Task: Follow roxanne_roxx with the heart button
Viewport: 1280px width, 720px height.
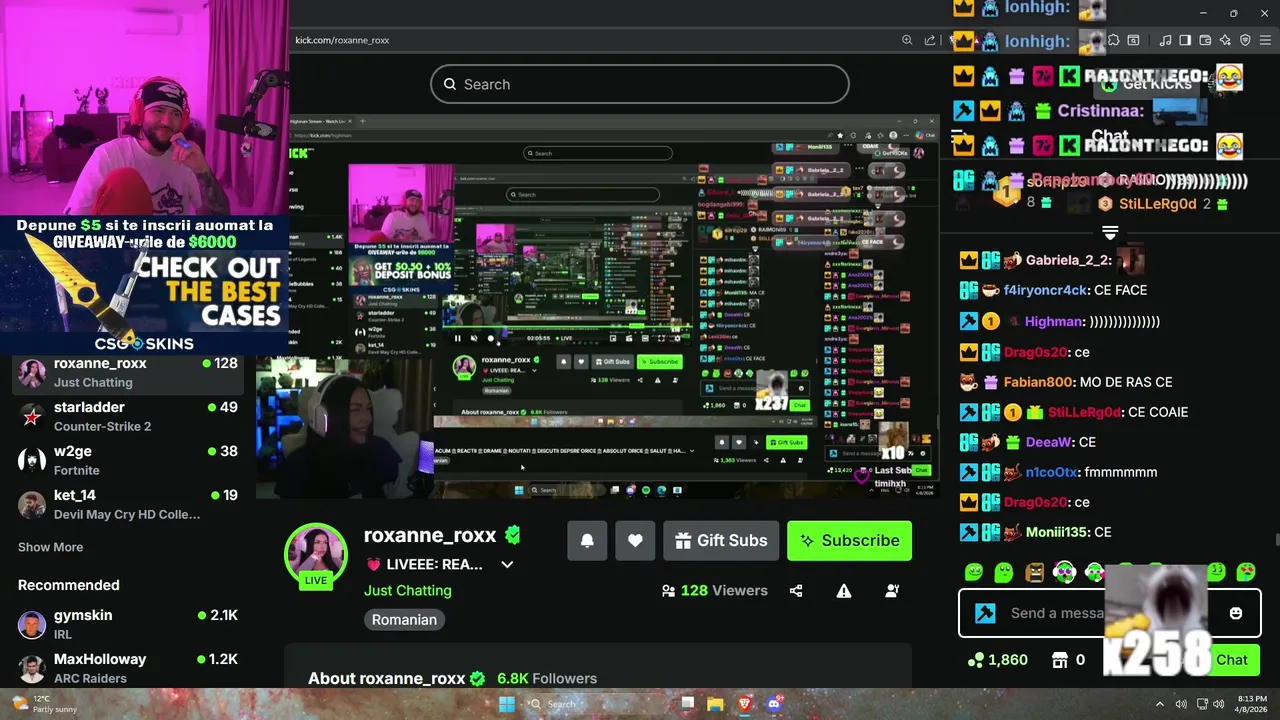Action: click(x=635, y=540)
